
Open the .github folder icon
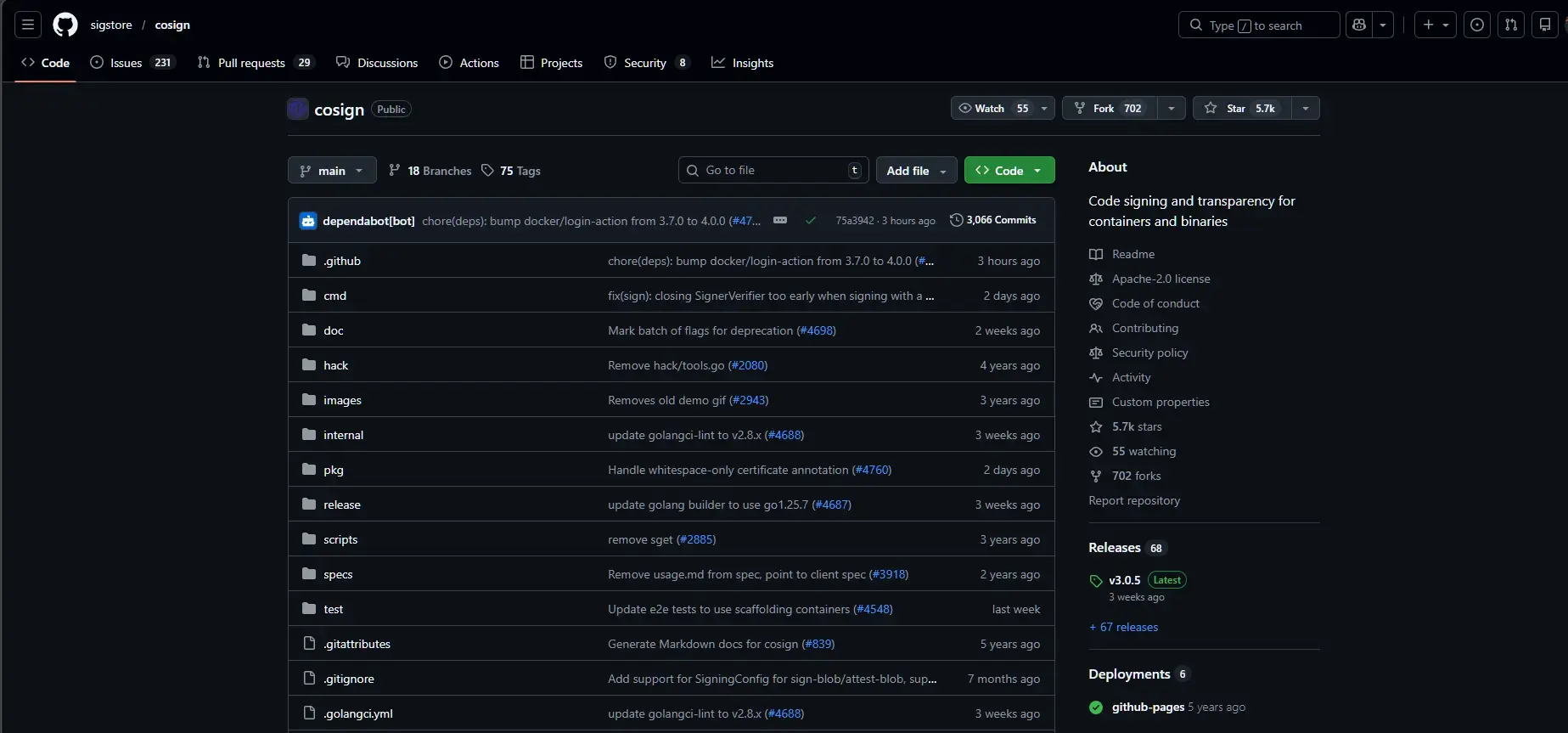pyautogui.click(x=309, y=260)
